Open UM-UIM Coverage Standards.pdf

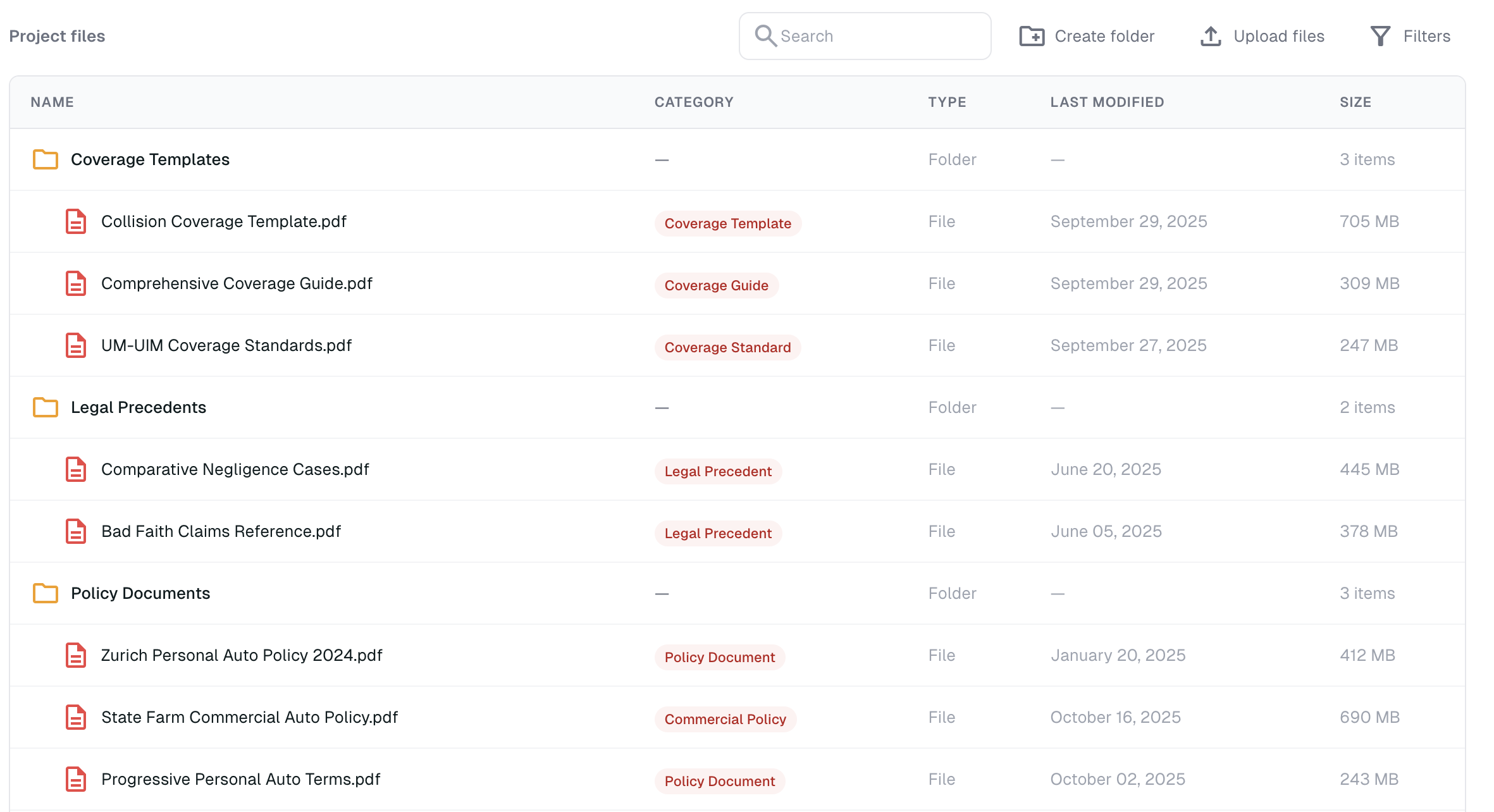pyautogui.click(x=226, y=345)
